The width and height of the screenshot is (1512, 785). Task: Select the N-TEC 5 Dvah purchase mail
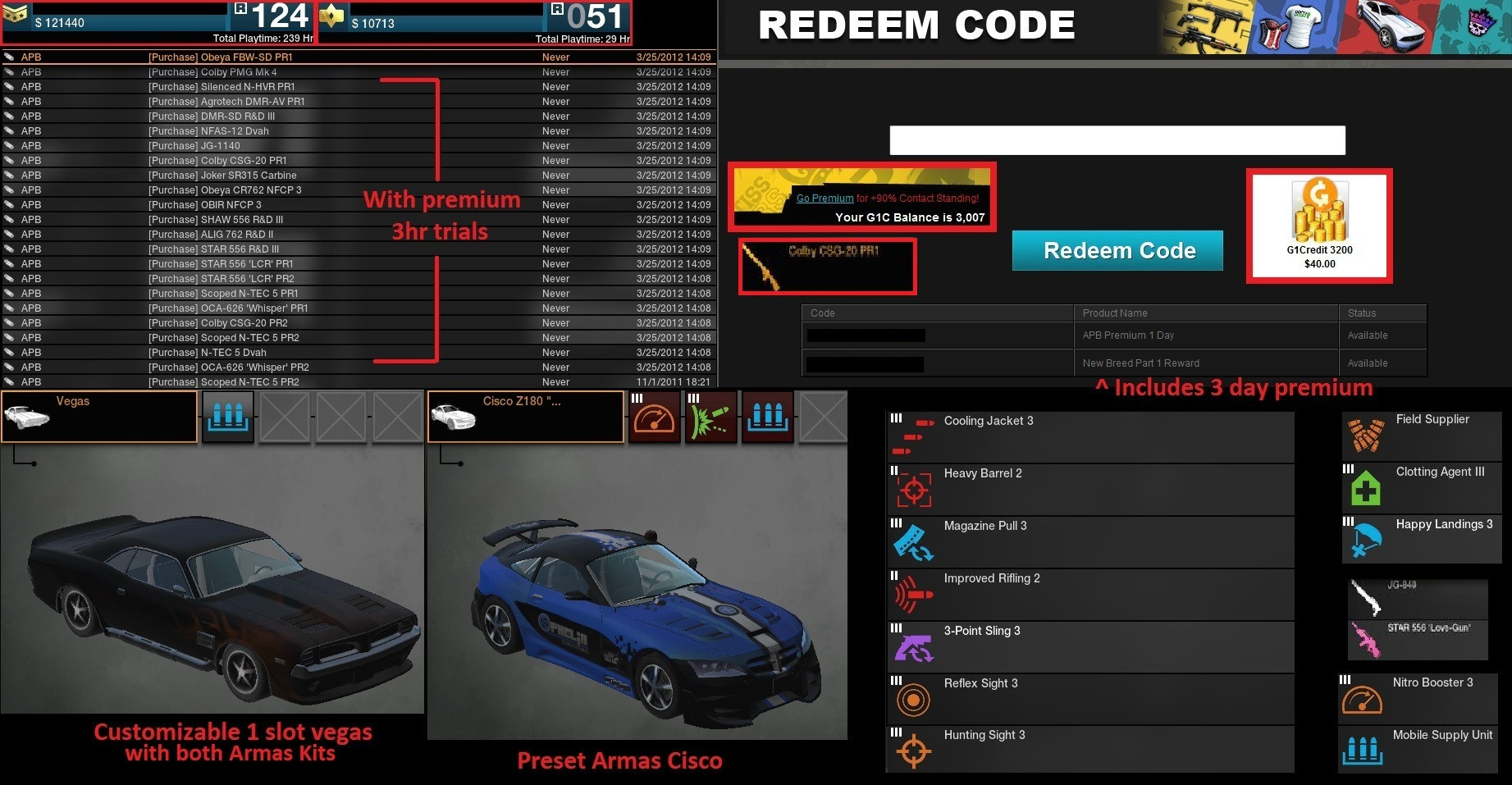359,352
